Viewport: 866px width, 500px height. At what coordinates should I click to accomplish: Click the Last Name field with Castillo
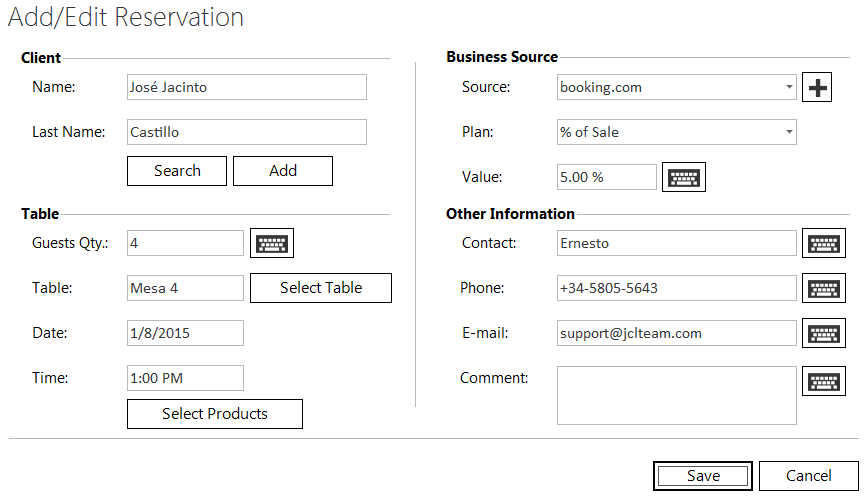[x=246, y=132]
